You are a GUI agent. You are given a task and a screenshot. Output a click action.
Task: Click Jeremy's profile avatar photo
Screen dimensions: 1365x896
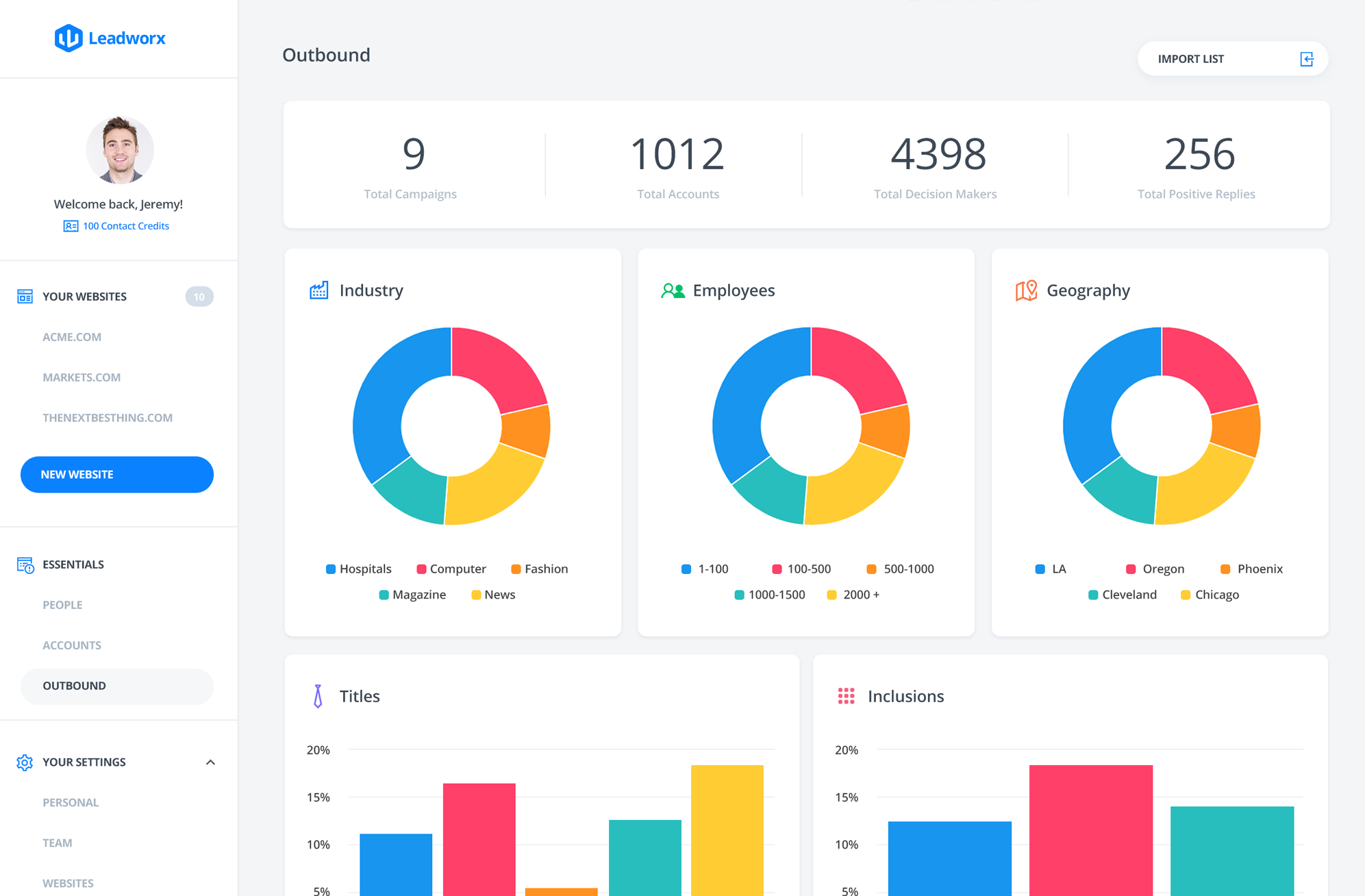click(120, 150)
